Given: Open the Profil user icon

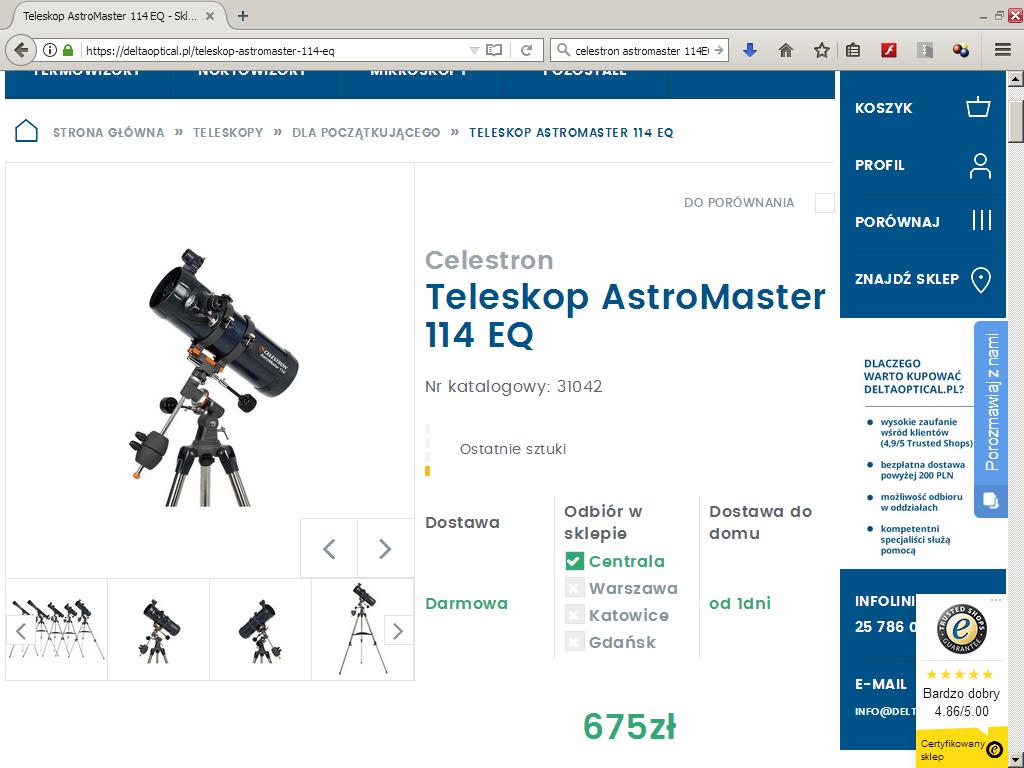Looking at the screenshot, I should coord(980,166).
